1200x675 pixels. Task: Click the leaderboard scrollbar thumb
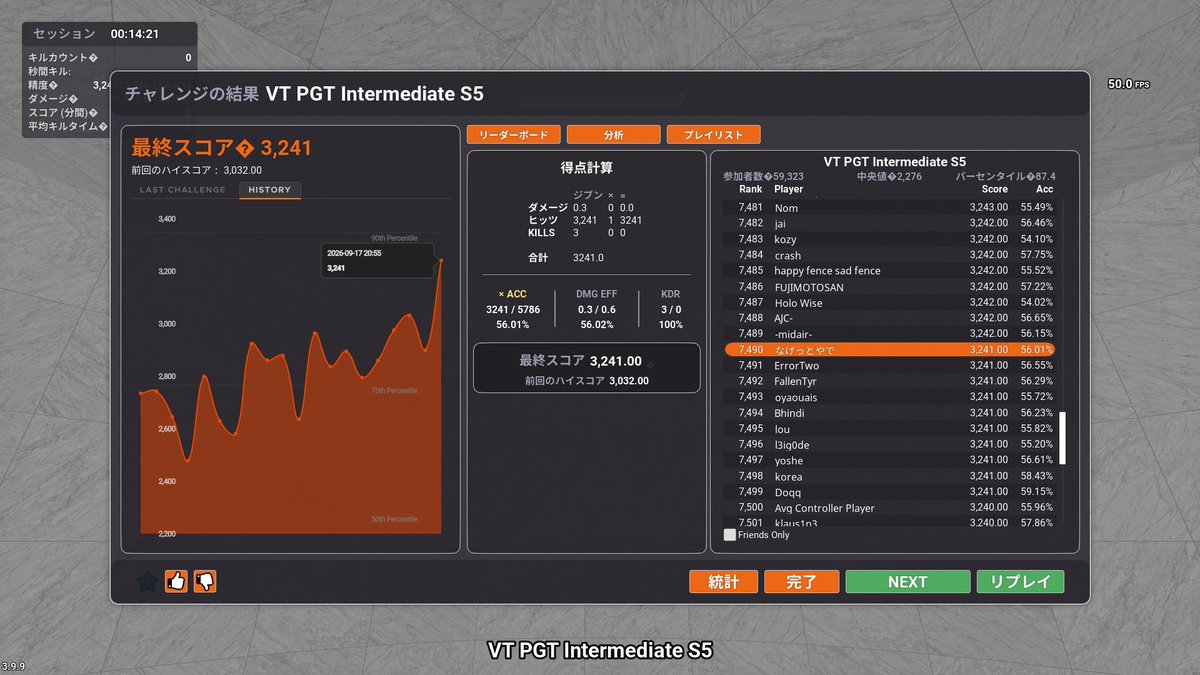coord(1063,438)
